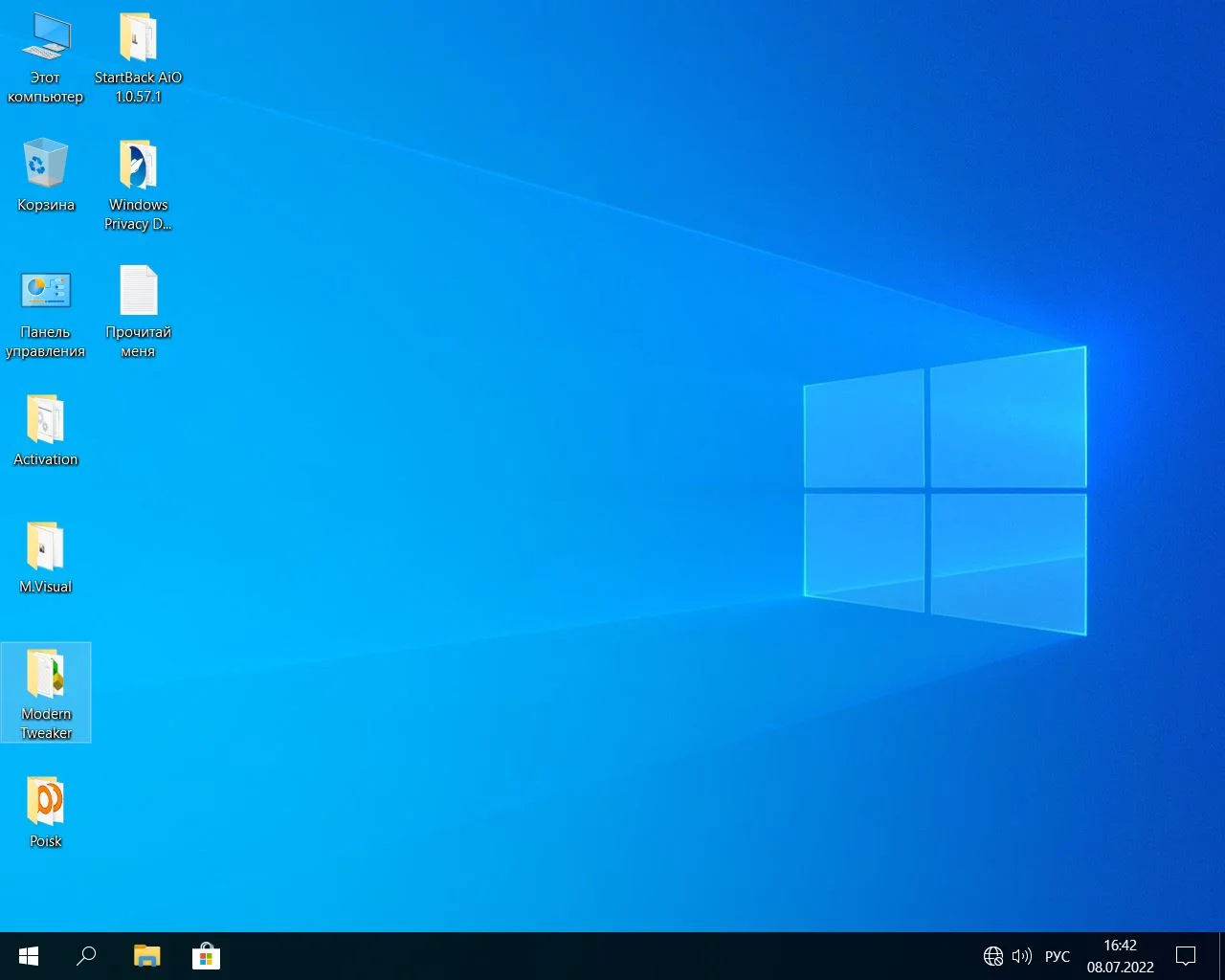Open network status from the globe icon
The width and height of the screenshot is (1225, 980).
993,956
